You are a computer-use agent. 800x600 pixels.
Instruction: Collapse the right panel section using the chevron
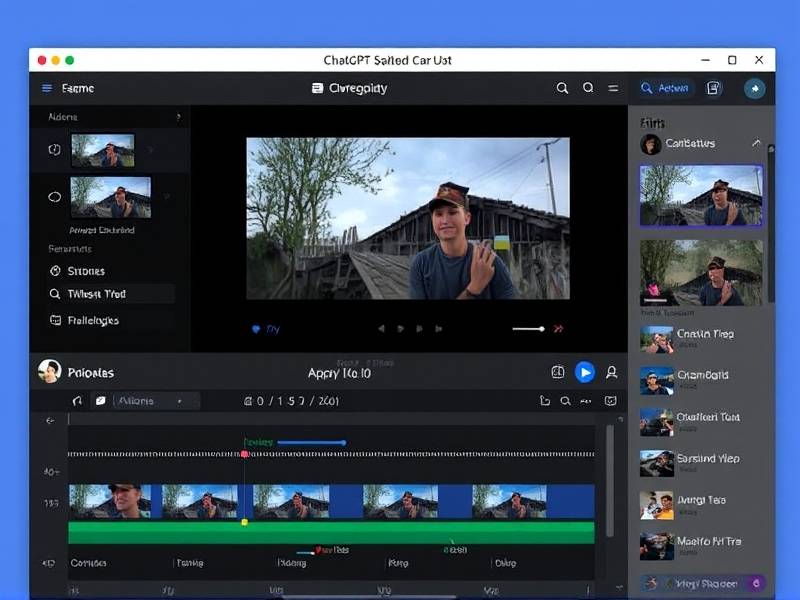(756, 143)
